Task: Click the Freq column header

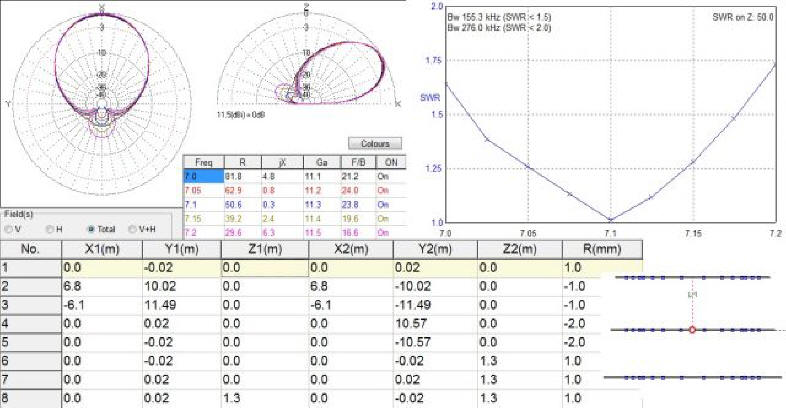Action: pyautogui.click(x=203, y=162)
